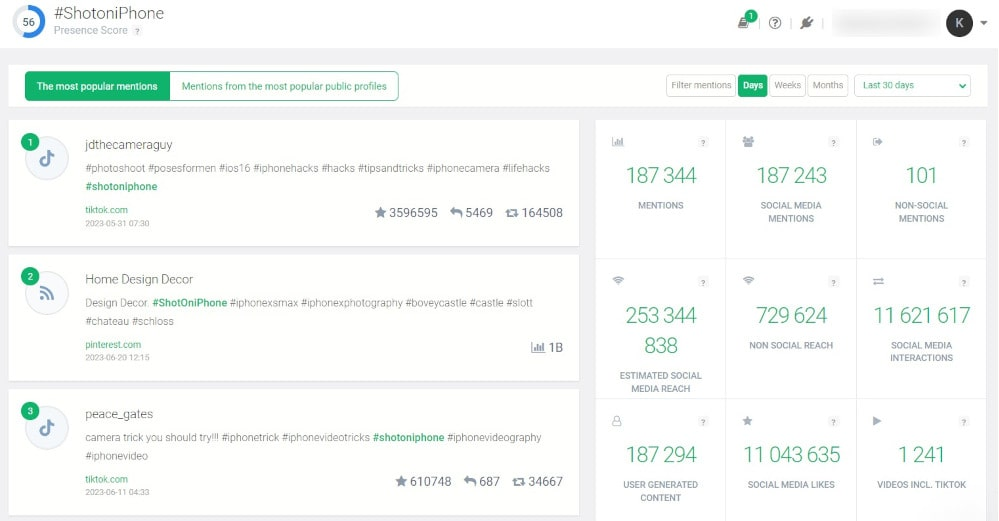Screen dimensions: 999x521
Task: Click the star likes icon next to 610748
Action: point(401,482)
